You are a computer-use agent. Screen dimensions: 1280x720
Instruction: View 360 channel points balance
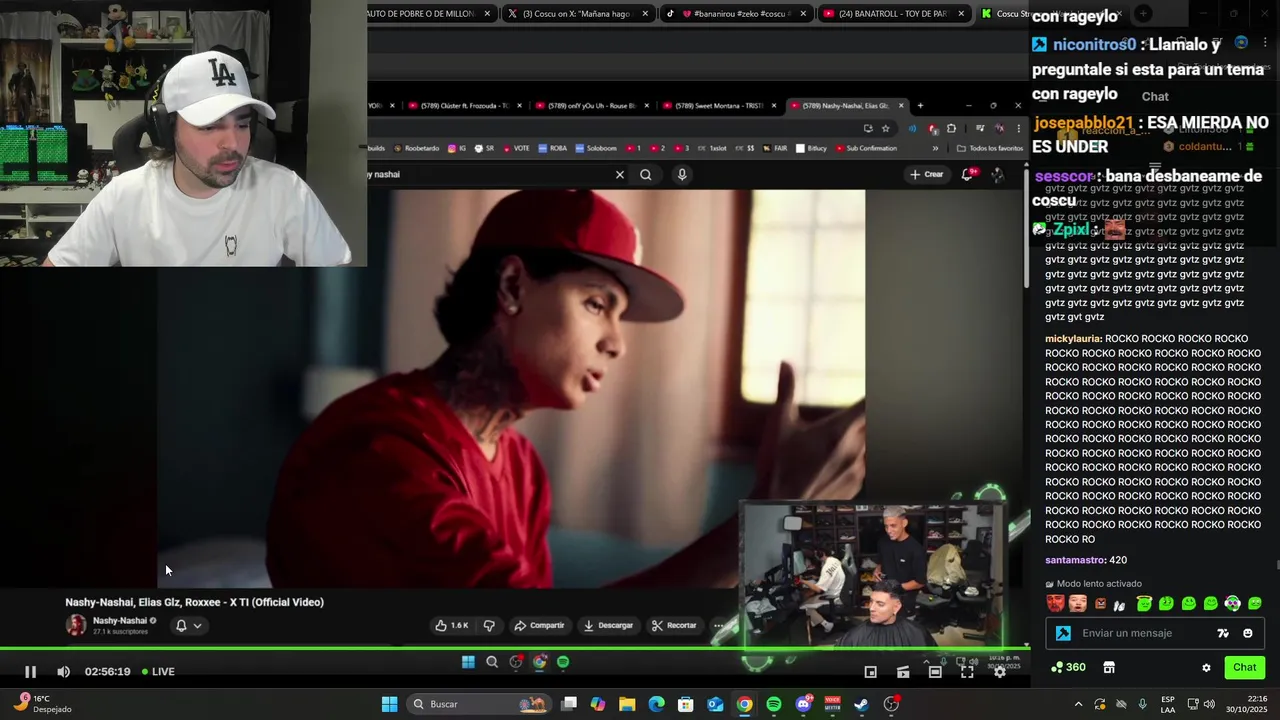click(x=1068, y=667)
